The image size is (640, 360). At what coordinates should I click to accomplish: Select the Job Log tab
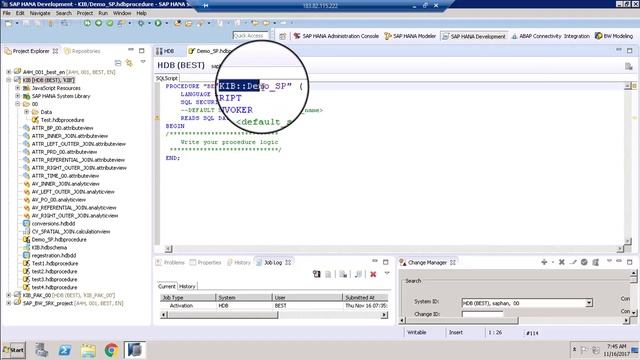[273, 262]
